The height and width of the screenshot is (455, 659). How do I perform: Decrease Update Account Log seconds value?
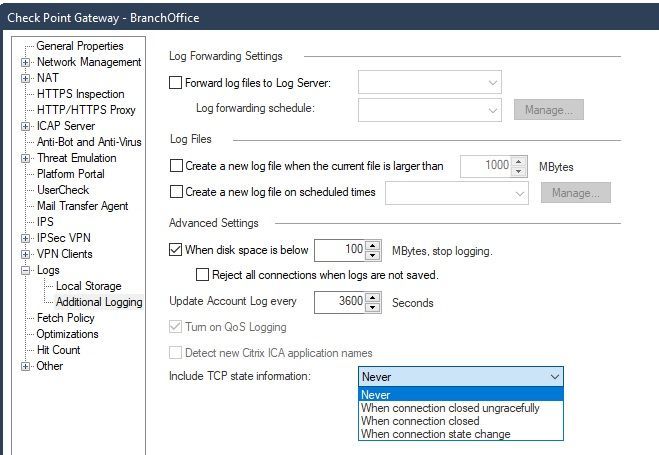click(x=372, y=305)
